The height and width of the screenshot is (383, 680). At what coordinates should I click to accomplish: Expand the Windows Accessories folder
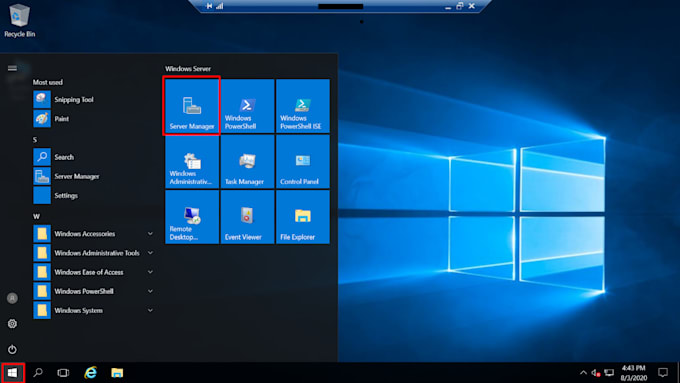click(x=93, y=234)
